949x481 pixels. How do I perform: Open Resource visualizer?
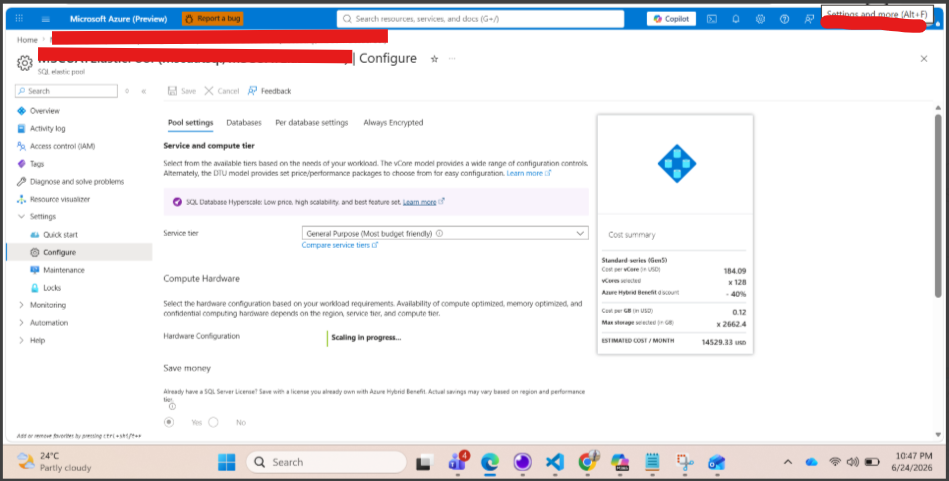tap(60, 199)
